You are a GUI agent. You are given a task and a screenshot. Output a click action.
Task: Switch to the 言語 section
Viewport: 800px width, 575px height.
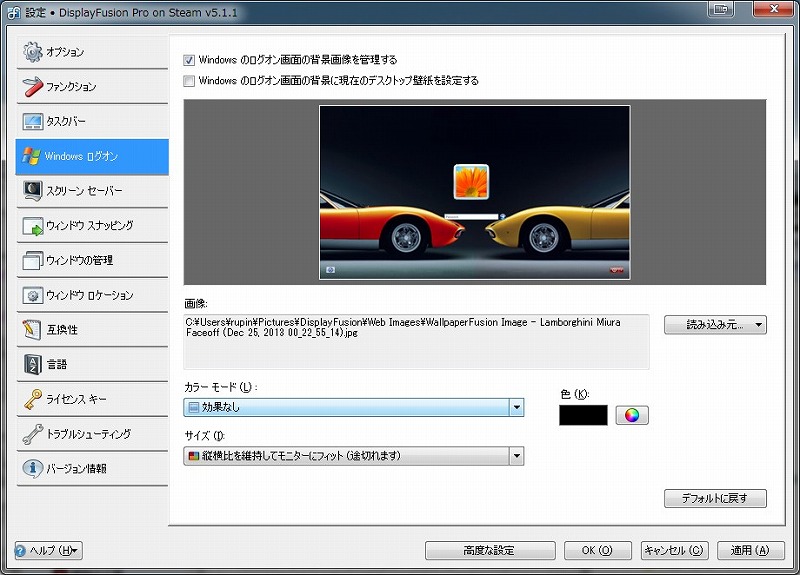pos(92,364)
